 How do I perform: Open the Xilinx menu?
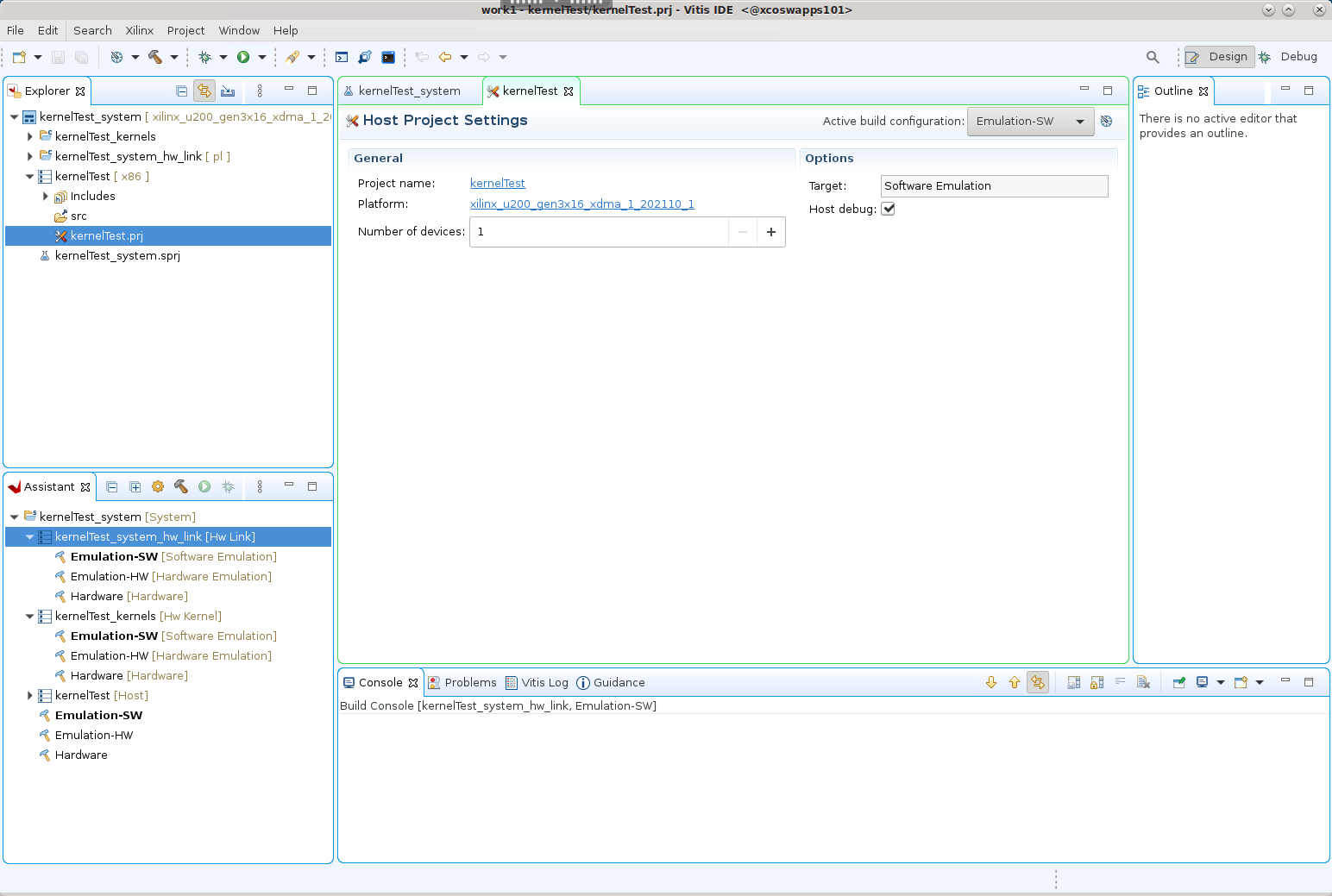point(139,30)
